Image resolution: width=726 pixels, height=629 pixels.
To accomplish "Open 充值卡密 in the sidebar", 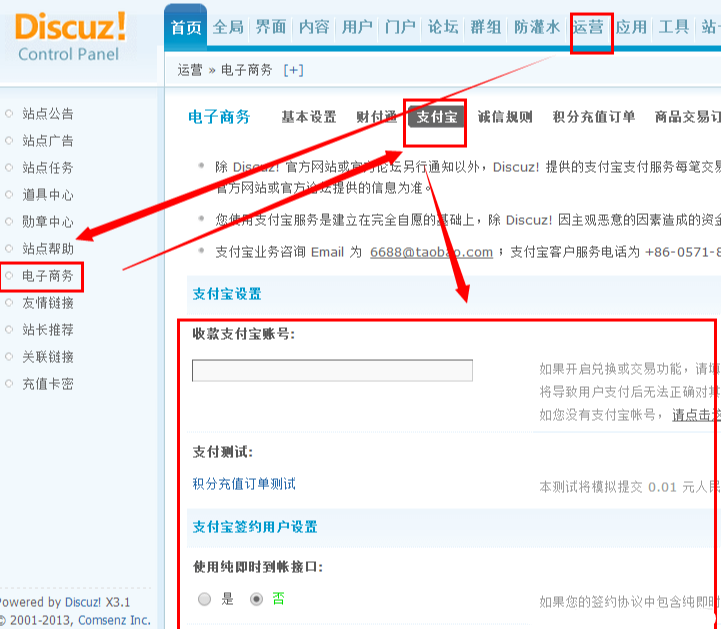I will click(x=48, y=384).
